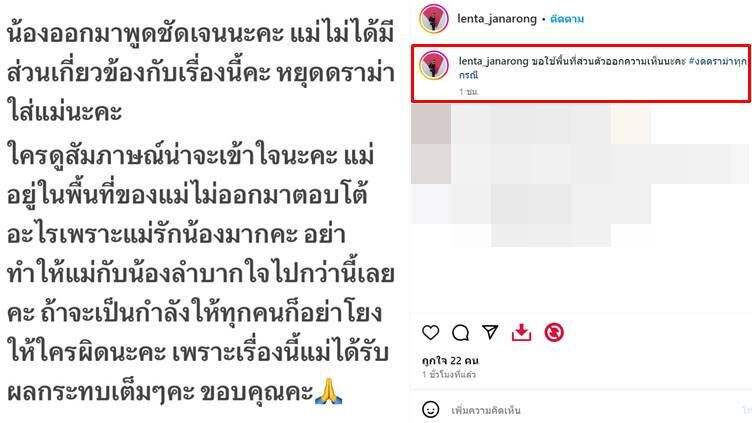
Task: View who liked: ถูกใจ 22 คน
Action: tap(450, 360)
